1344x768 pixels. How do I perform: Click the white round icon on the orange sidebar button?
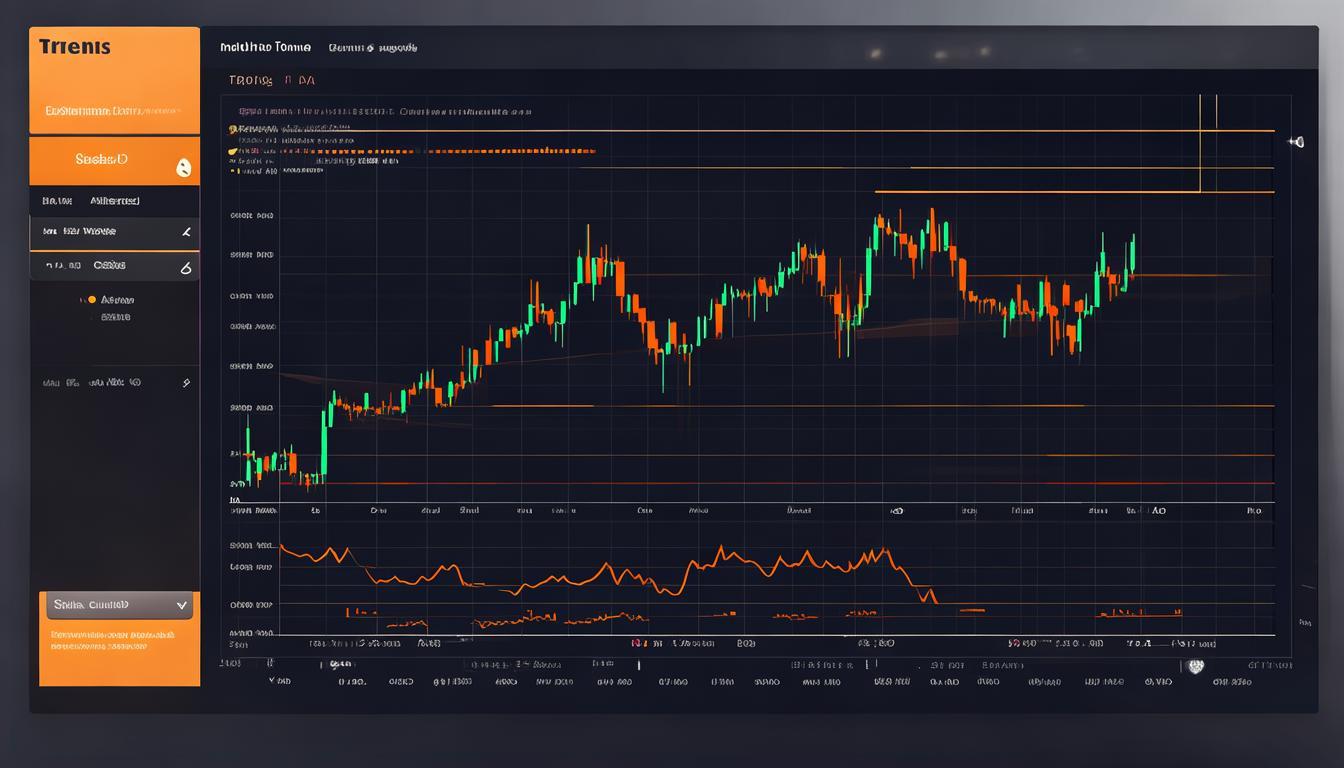[182, 168]
